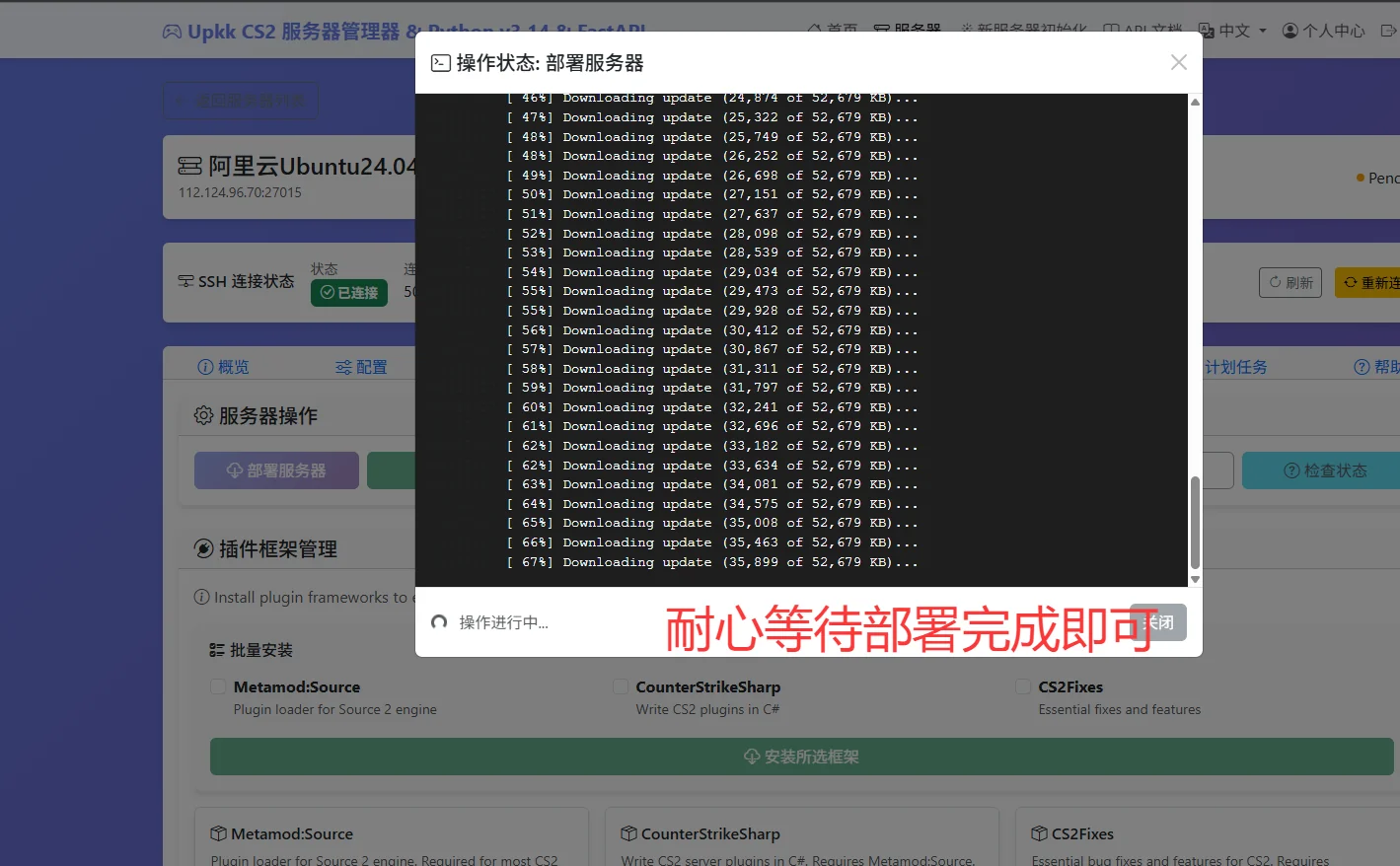Click scrollbar down arrow in log output
Viewport: 1400px width, 866px height.
click(1195, 580)
